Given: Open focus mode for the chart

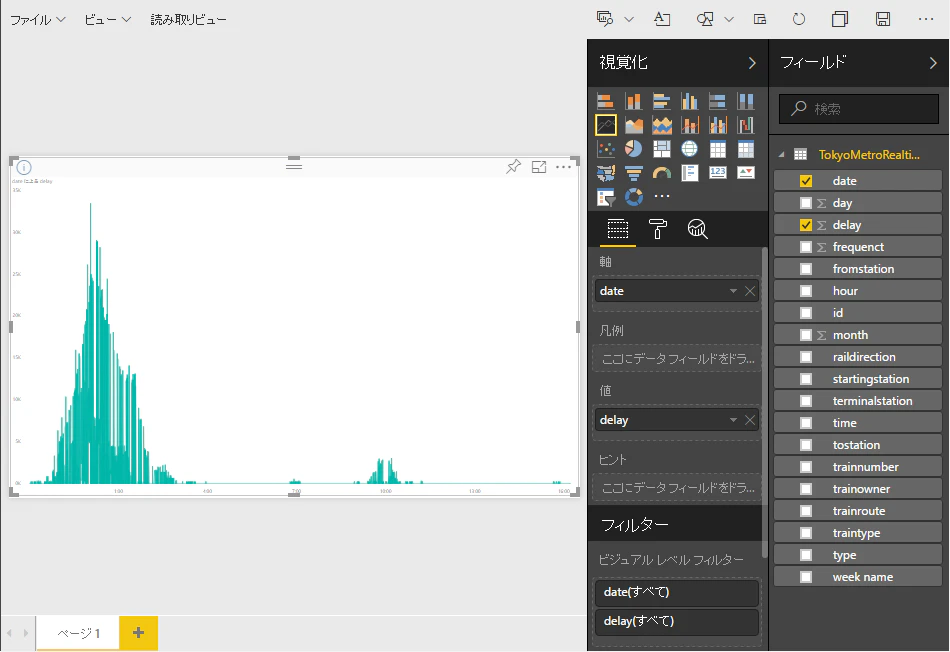Looking at the screenshot, I should point(539,167).
